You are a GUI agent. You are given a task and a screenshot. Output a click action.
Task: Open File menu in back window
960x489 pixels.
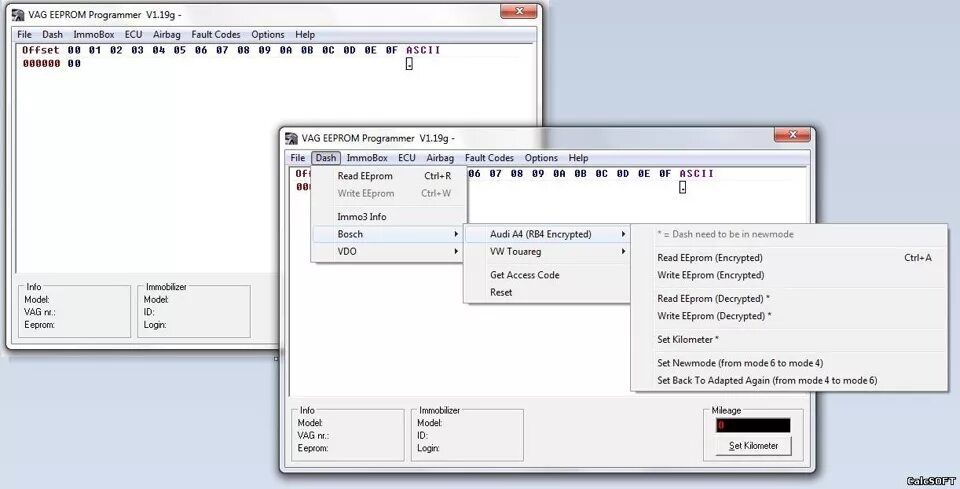[24, 35]
